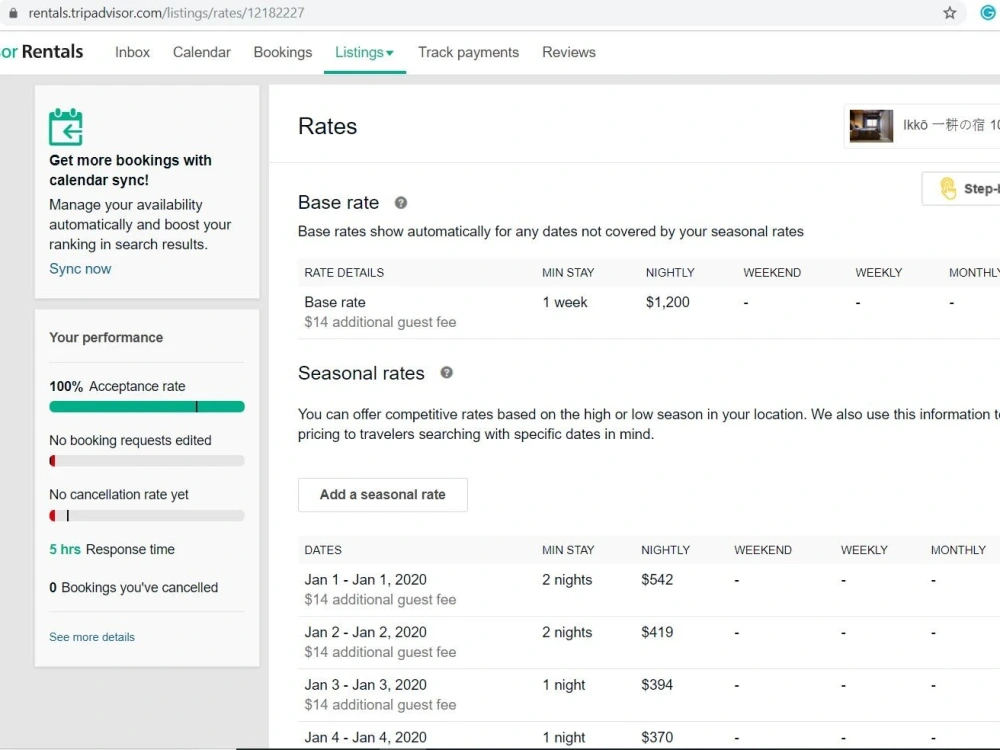Expand the Listings dropdown menu

[x=364, y=52]
